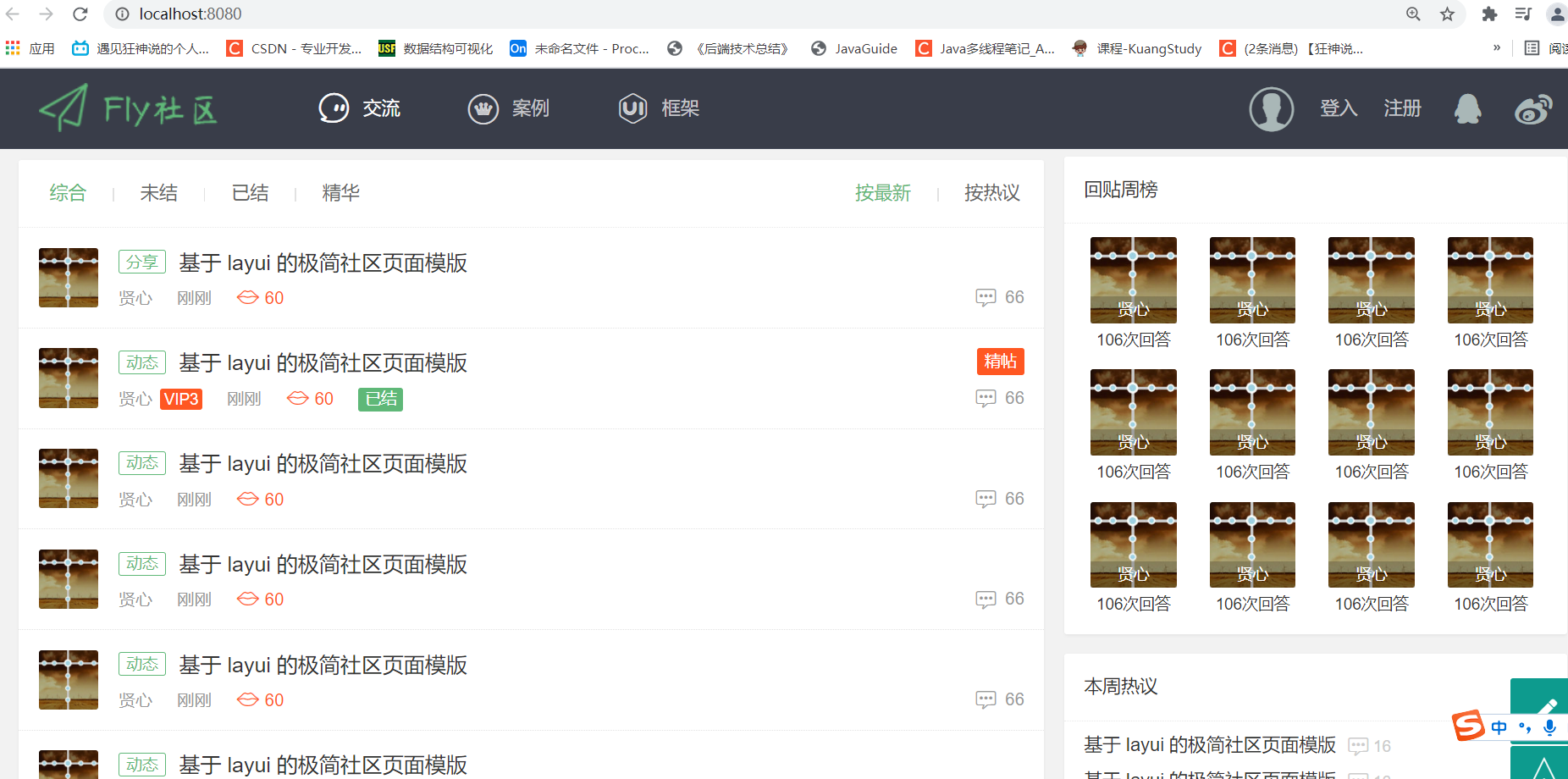Click the comment icon beside count 16
Viewport: 1568px width, 779px height.
(1358, 746)
